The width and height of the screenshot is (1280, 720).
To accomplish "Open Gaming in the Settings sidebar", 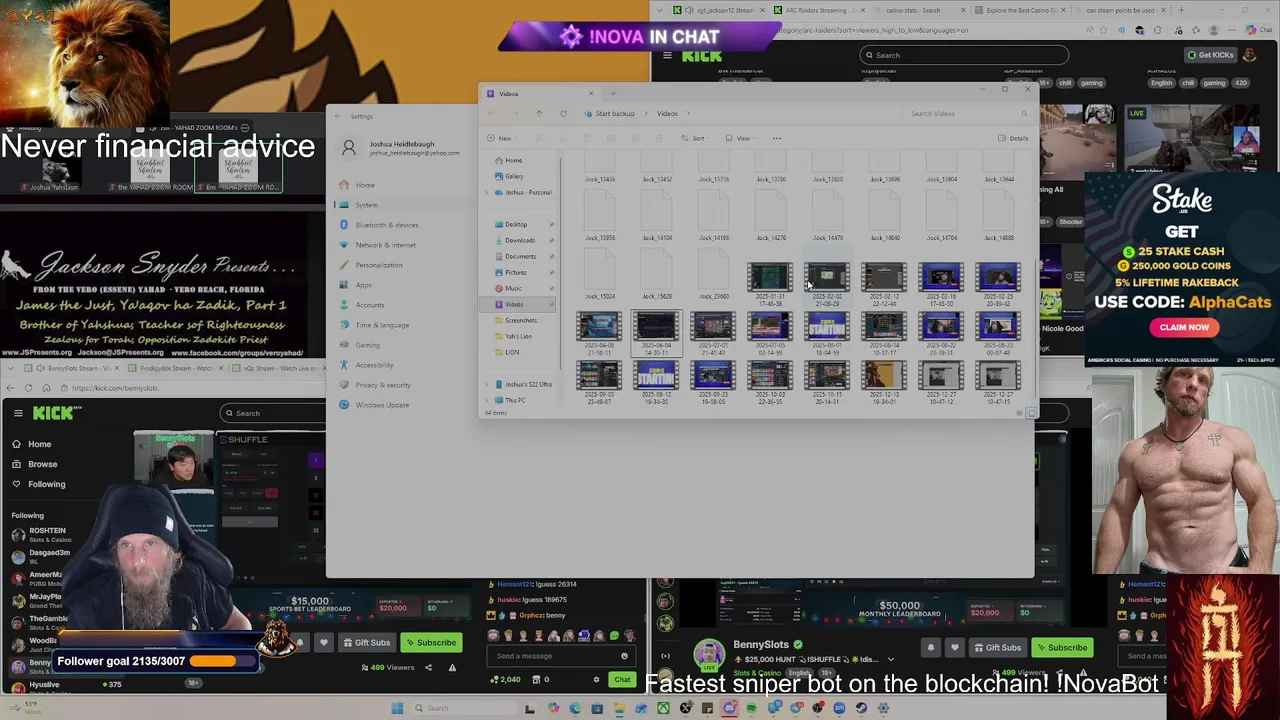I will click(x=367, y=345).
